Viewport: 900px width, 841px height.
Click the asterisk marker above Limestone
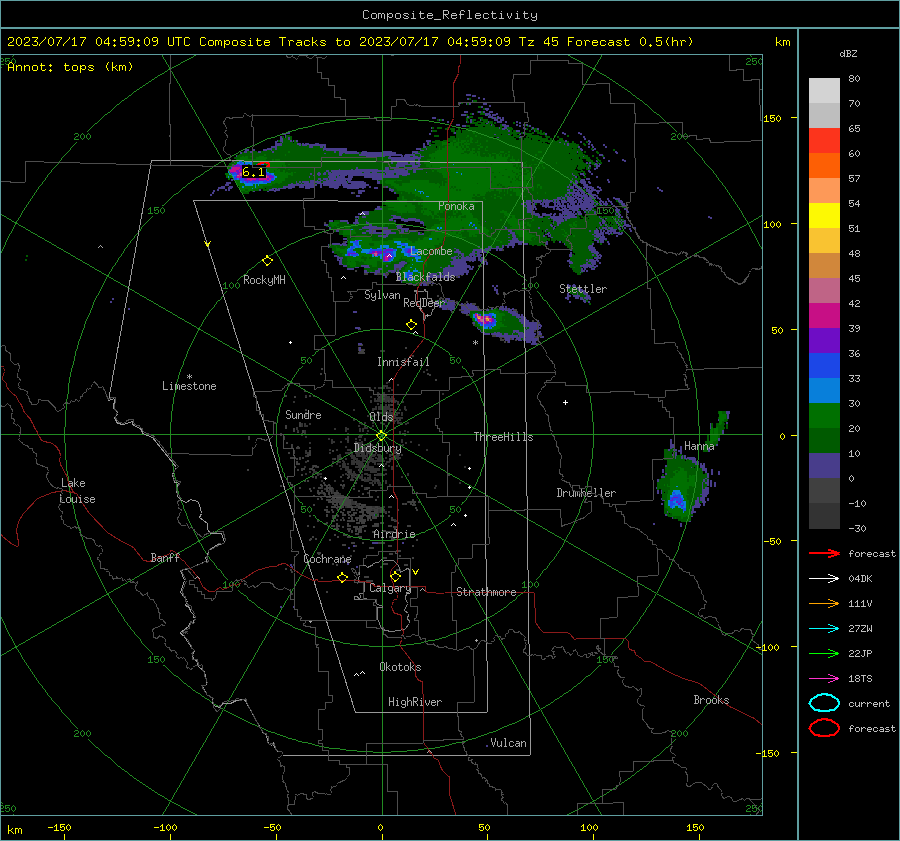(x=189, y=377)
